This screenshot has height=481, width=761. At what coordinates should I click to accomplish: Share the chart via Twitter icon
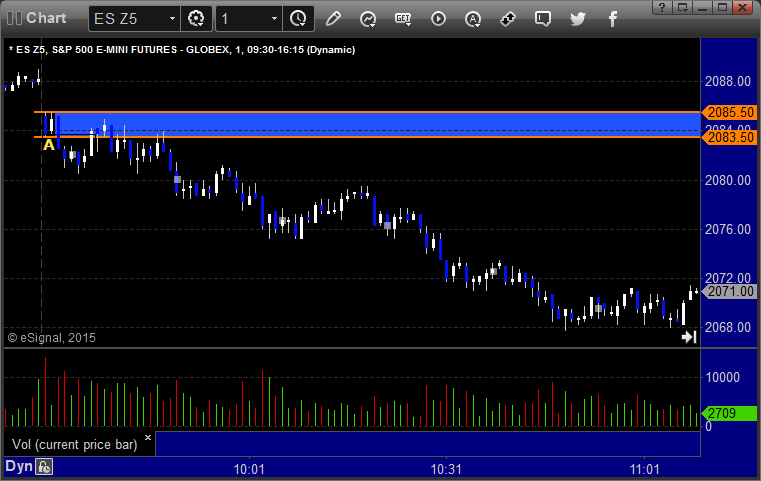tap(578, 19)
